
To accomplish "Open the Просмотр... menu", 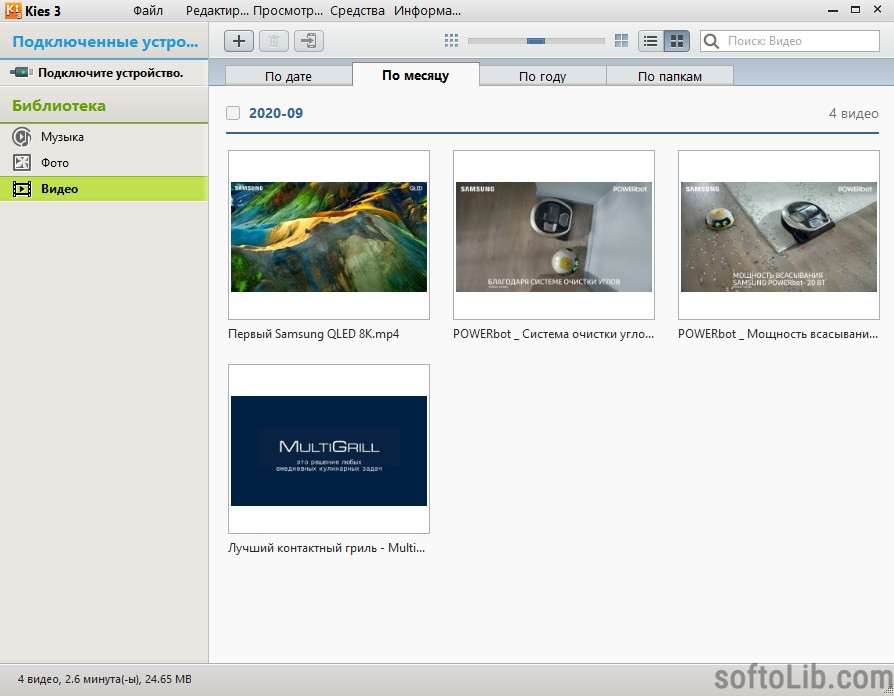I will click(288, 11).
